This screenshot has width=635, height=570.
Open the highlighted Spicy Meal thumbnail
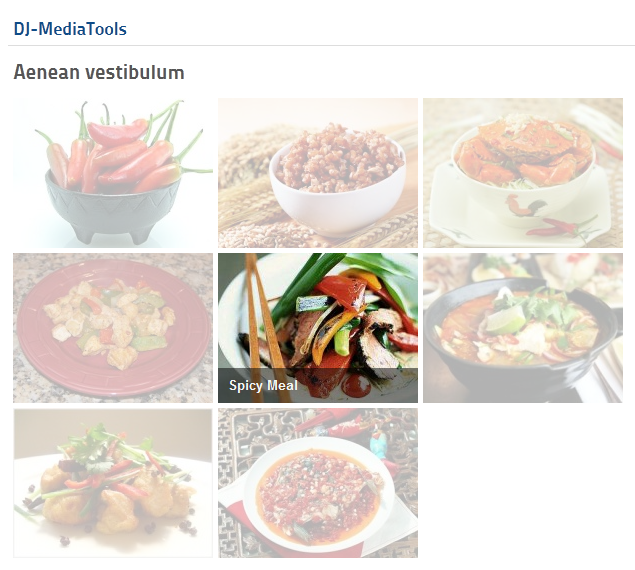(318, 328)
